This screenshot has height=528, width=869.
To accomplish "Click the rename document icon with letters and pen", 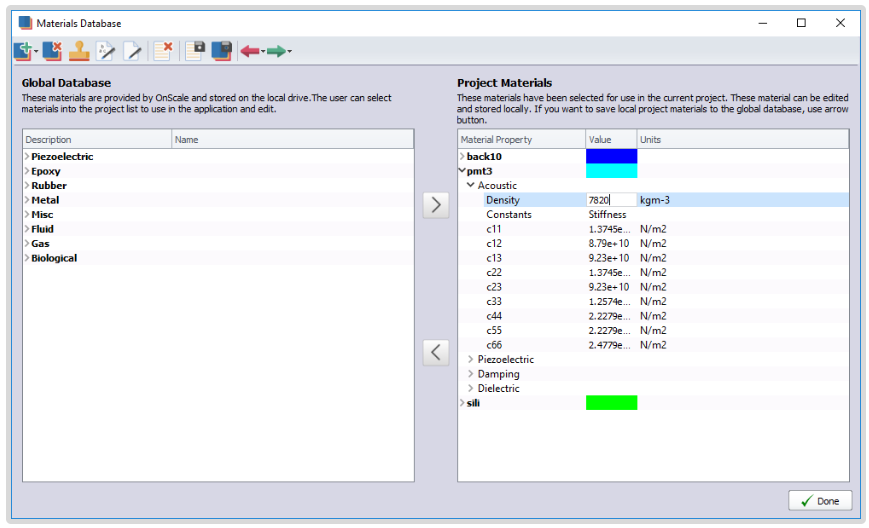I will (x=105, y=51).
